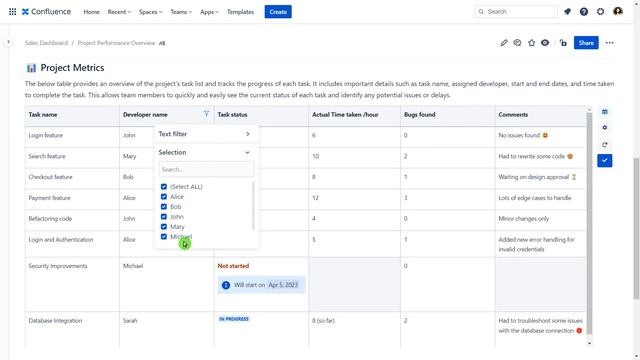The image size is (640, 360).
Task: Click the info icon in Will start on
Action: [x=226, y=285]
